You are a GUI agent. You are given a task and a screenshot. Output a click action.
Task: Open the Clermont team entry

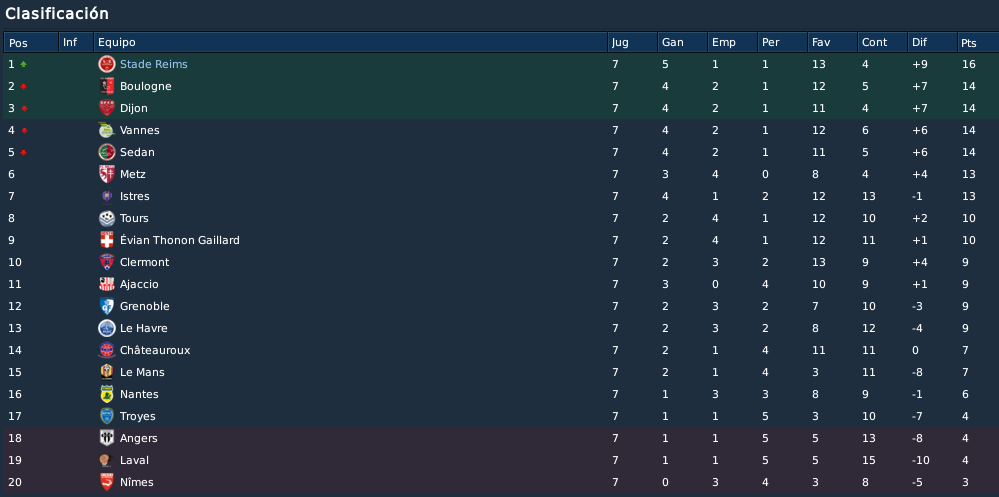[145, 263]
